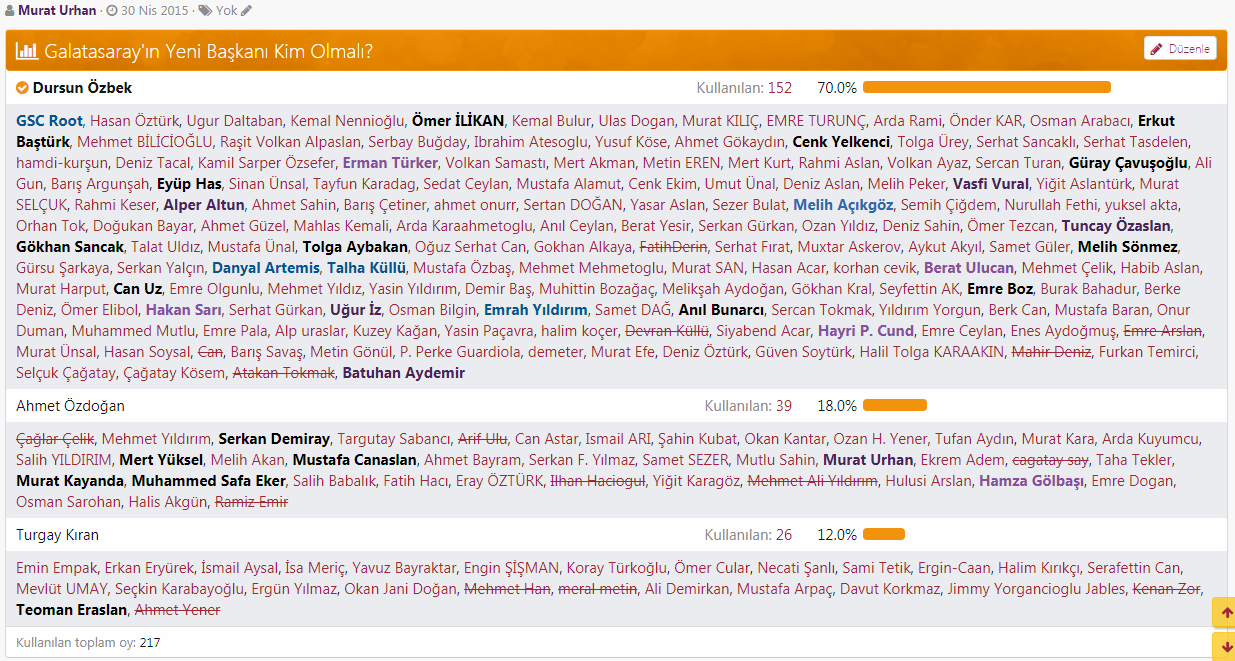The image size is (1235, 661).
Task: Open Hakan Sarı voter profile
Action: [x=184, y=310]
